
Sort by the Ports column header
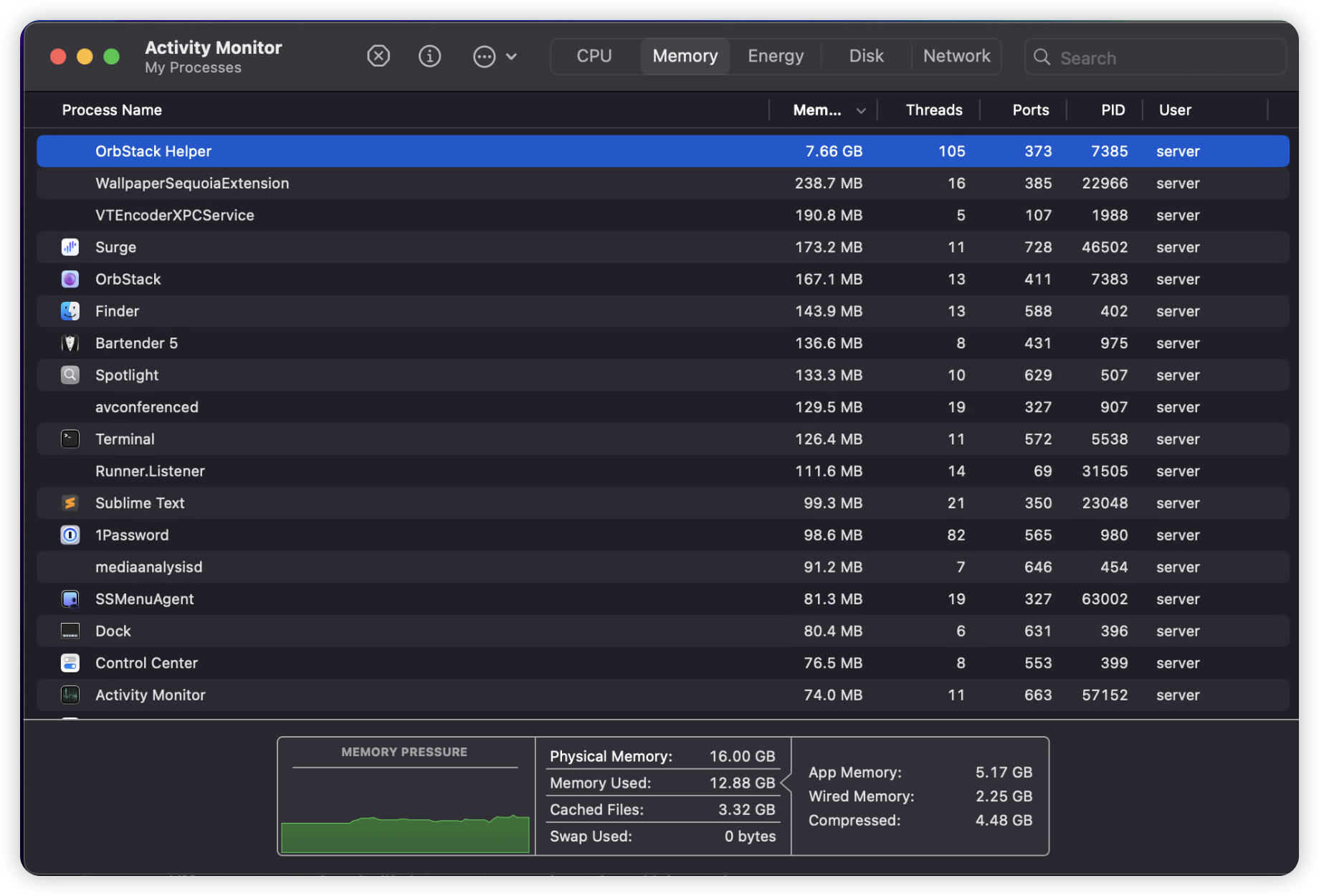click(x=1031, y=110)
